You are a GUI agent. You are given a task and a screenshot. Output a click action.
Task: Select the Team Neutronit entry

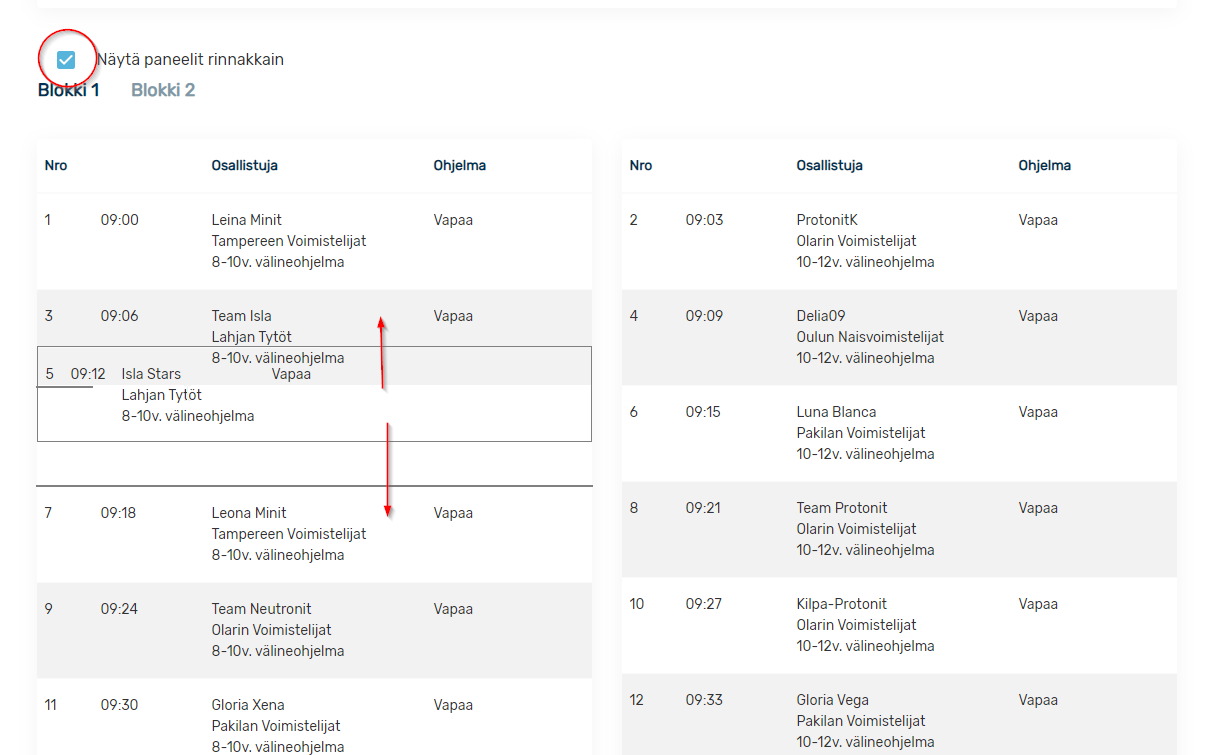point(262,609)
